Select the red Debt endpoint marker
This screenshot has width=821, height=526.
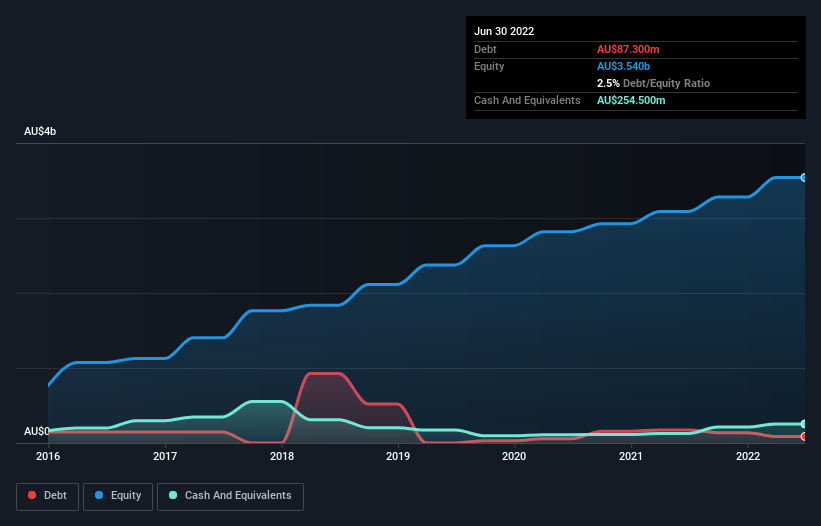pos(803,437)
